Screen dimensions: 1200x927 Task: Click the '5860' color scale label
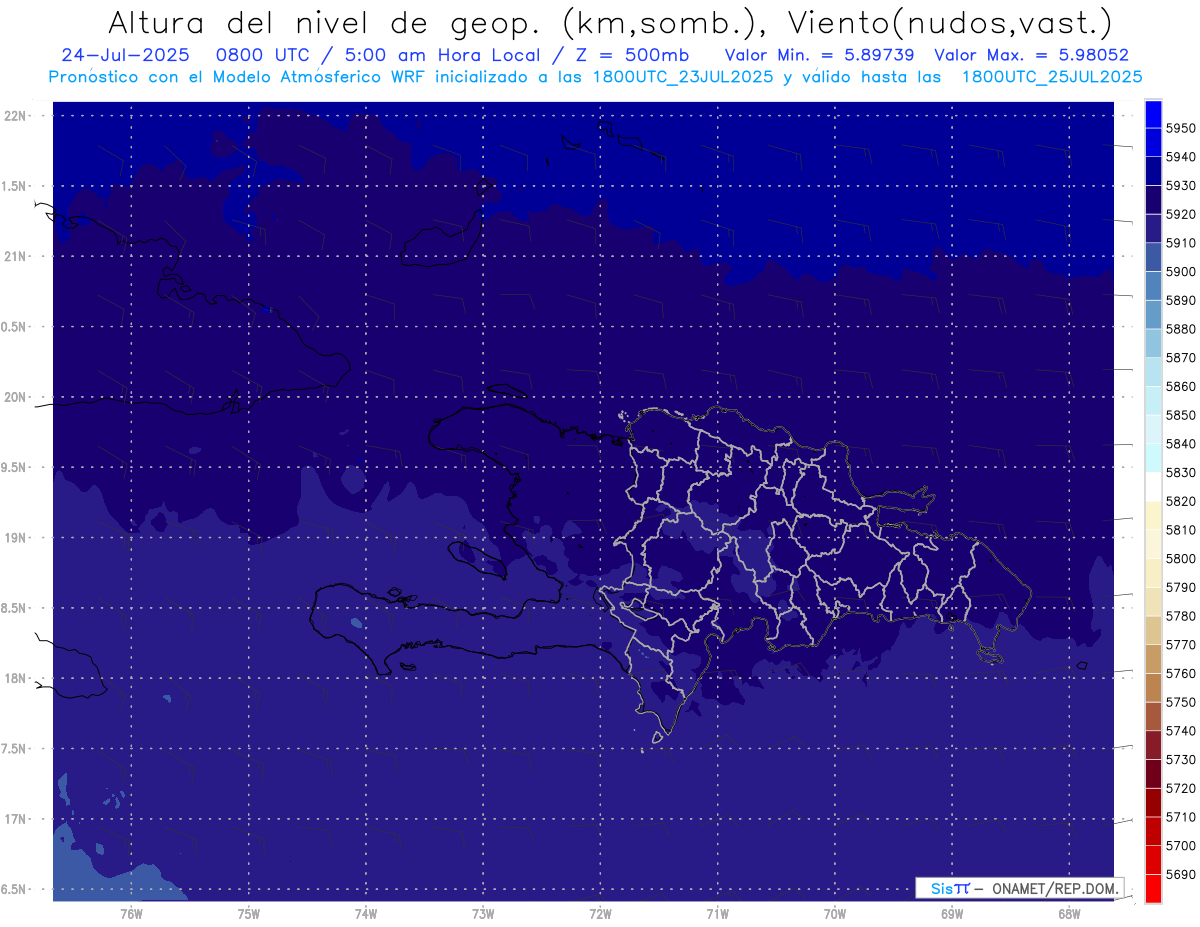pos(1181,386)
